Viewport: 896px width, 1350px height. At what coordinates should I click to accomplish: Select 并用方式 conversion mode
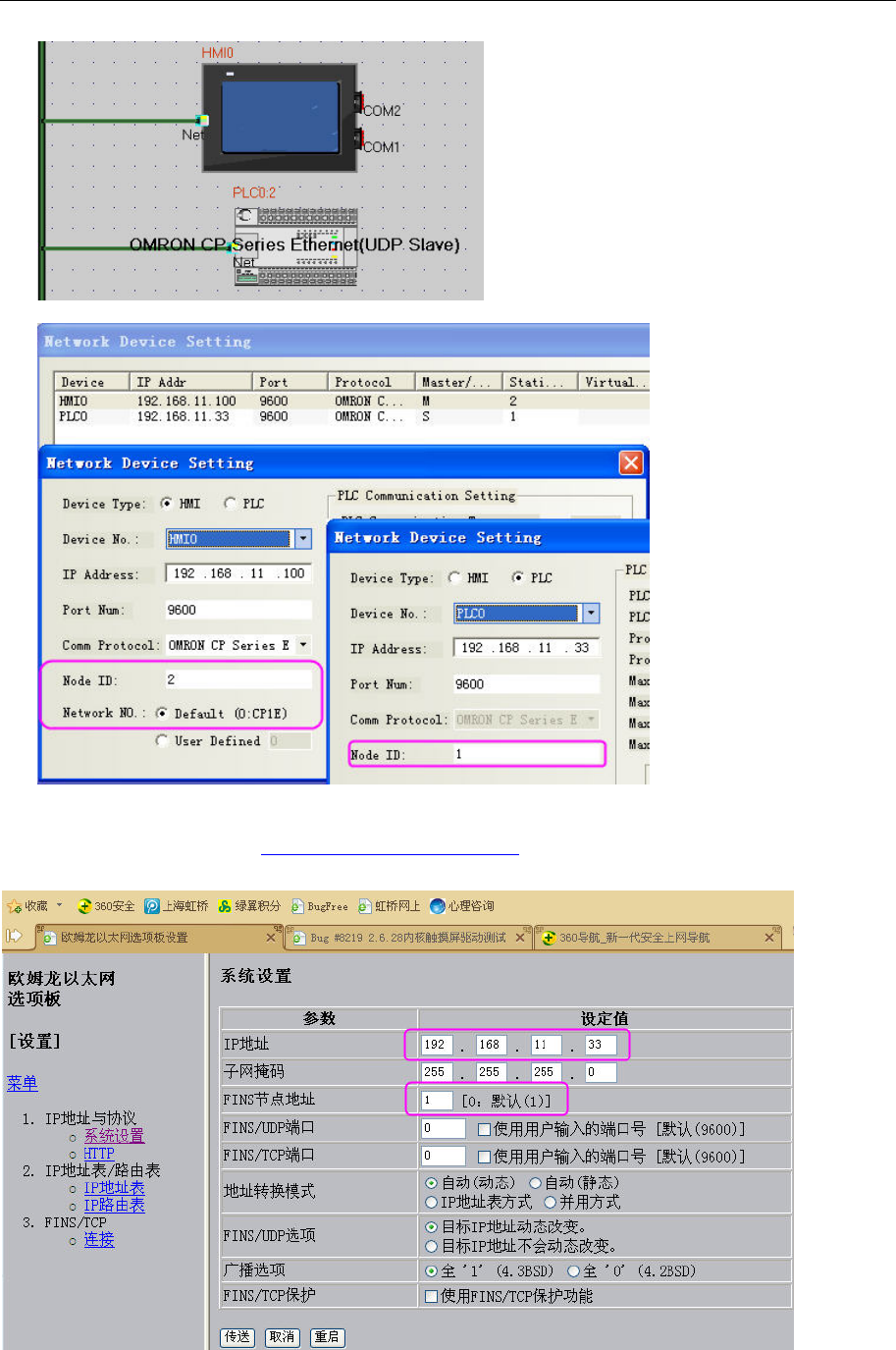pos(551,1202)
